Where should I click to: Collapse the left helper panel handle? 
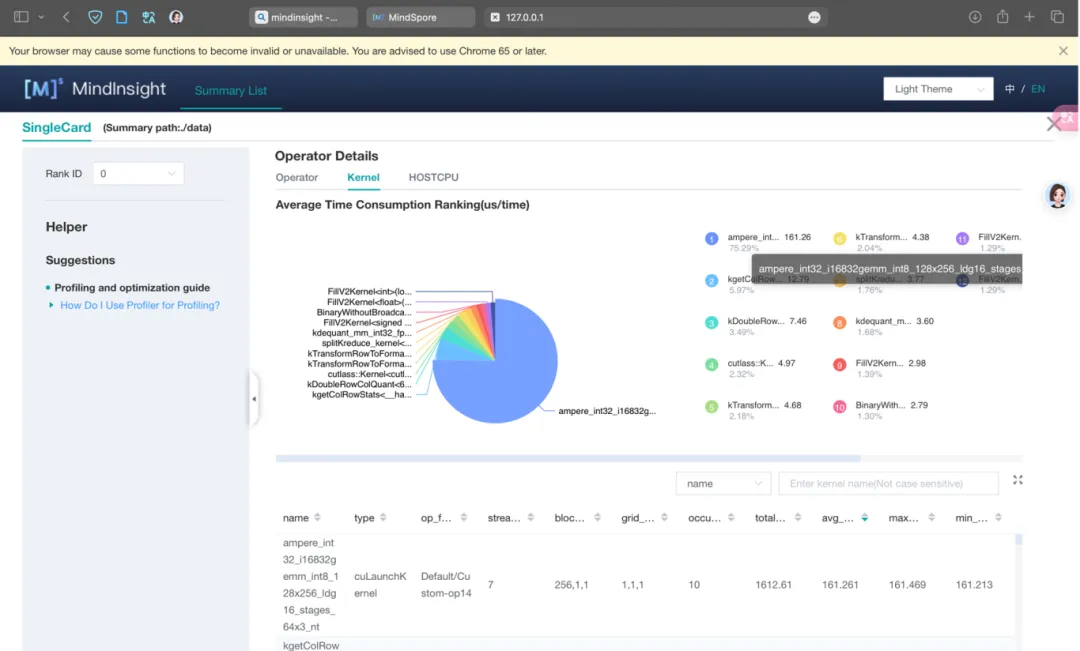[253, 399]
